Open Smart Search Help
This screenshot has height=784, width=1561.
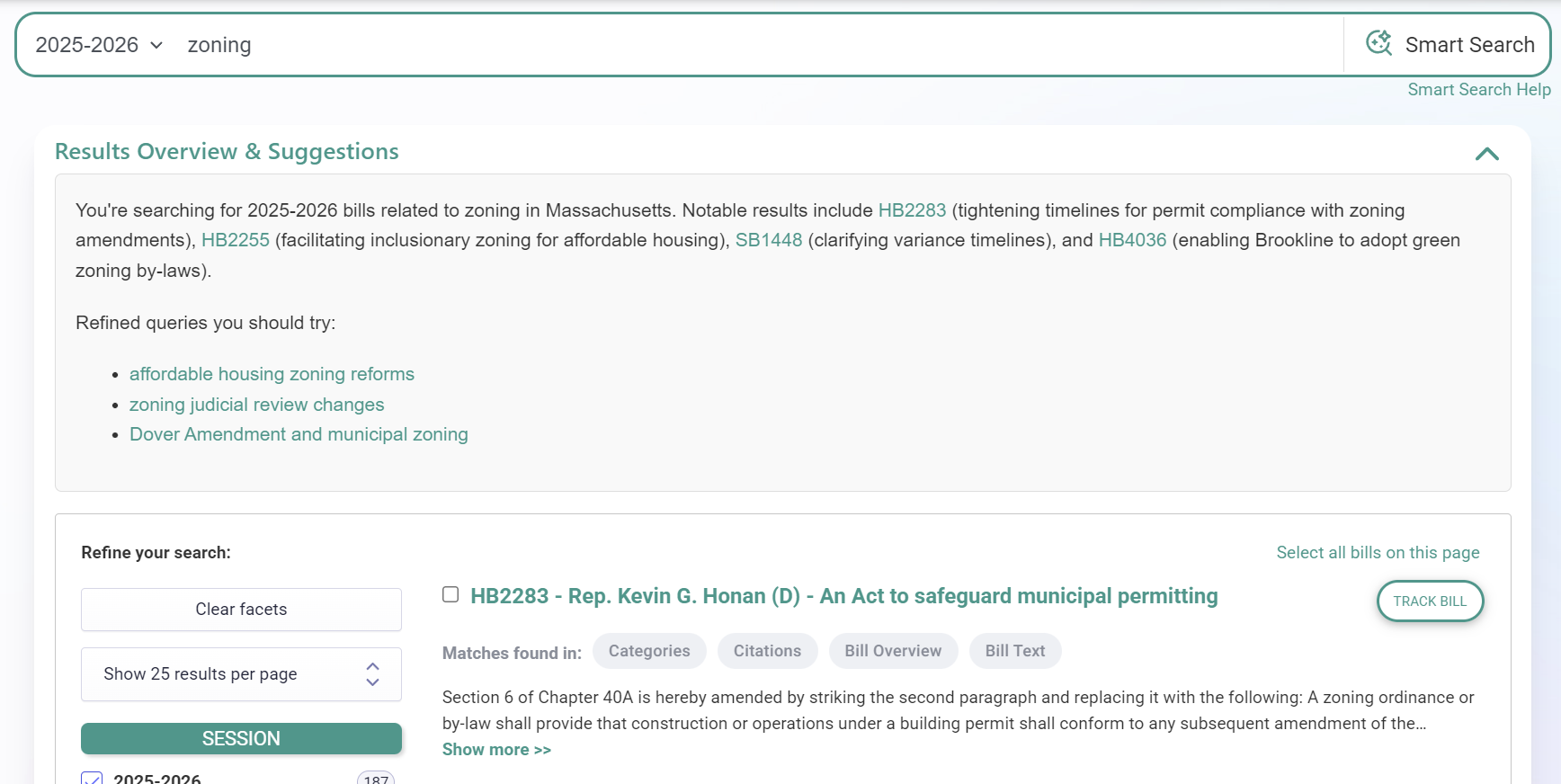click(1479, 89)
